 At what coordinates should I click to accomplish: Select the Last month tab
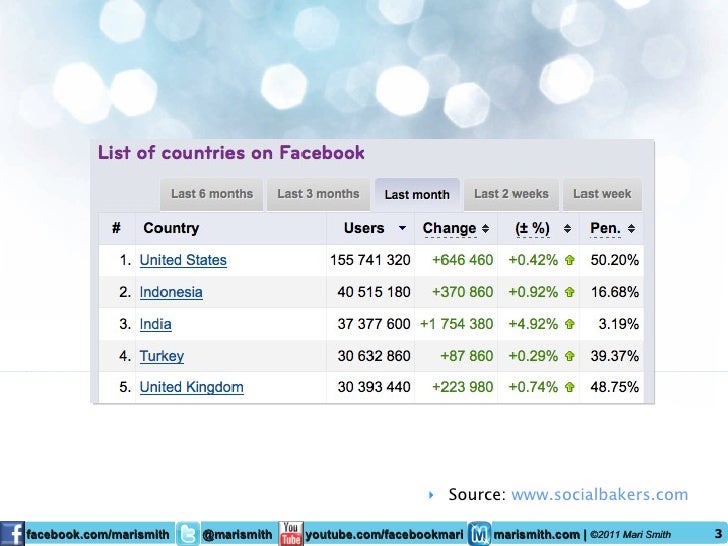417,195
